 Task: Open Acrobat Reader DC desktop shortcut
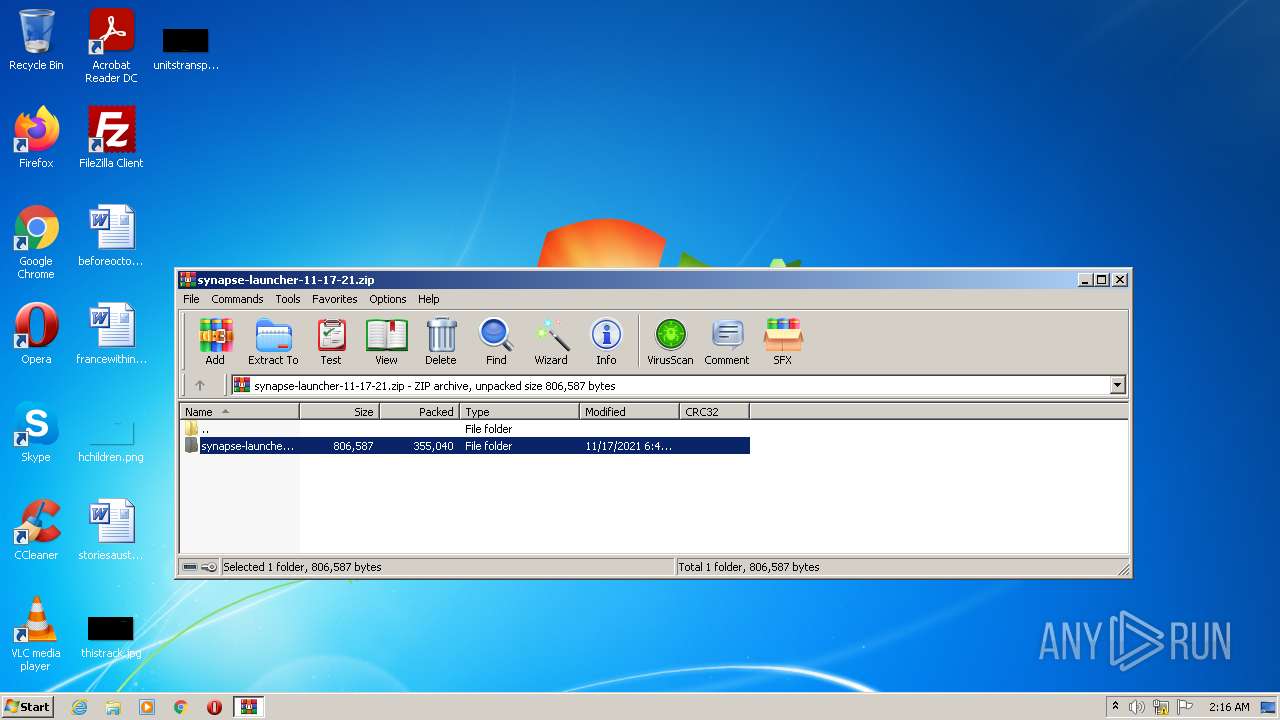pos(111,46)
